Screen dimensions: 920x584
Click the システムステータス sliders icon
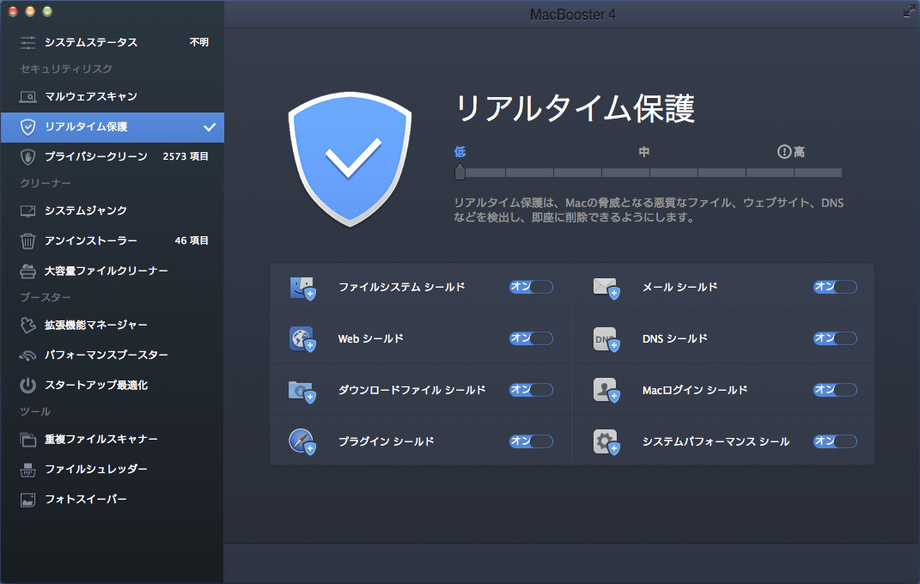pyautogui.click(x=28, y=42)
